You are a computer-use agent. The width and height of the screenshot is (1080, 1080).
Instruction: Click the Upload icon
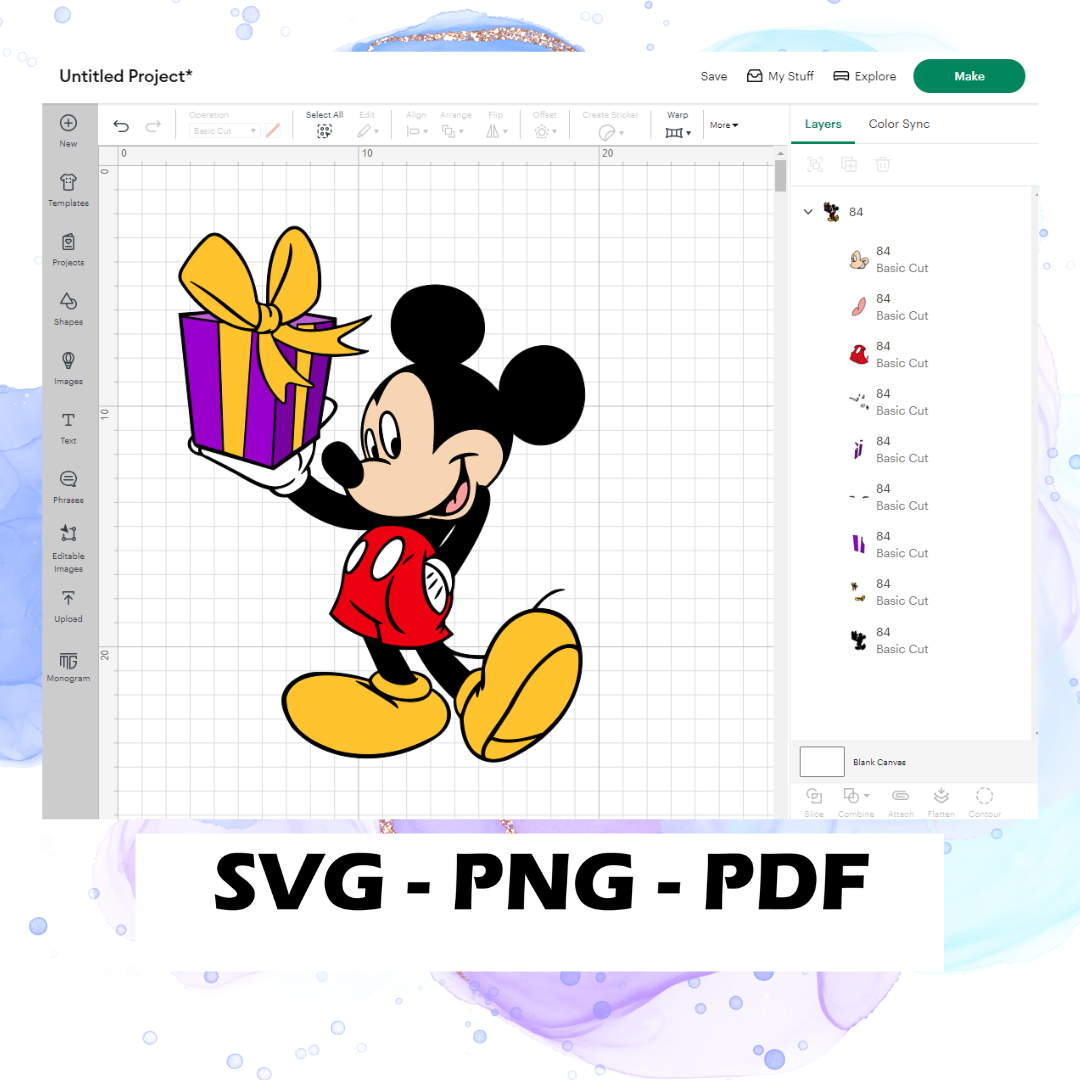68,598
